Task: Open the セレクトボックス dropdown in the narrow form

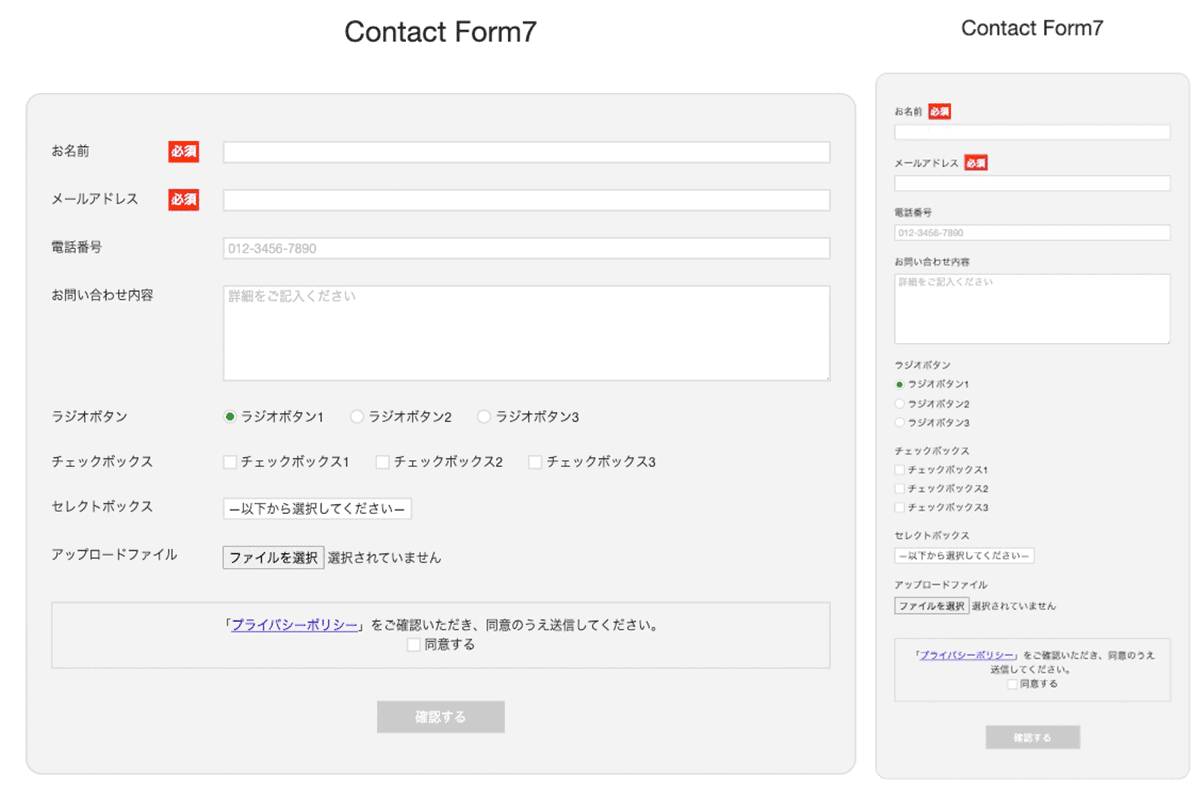Action: [964, 555]
